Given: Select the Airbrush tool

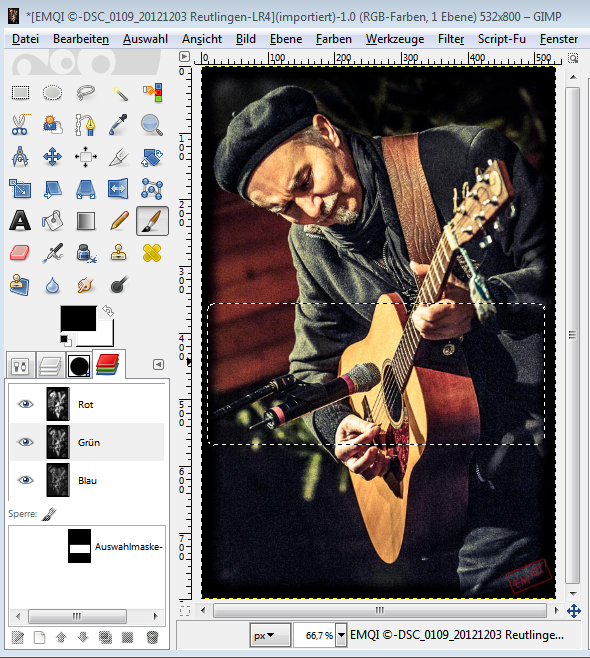Looking at the screenshot, I should click(x=52, y=253).
